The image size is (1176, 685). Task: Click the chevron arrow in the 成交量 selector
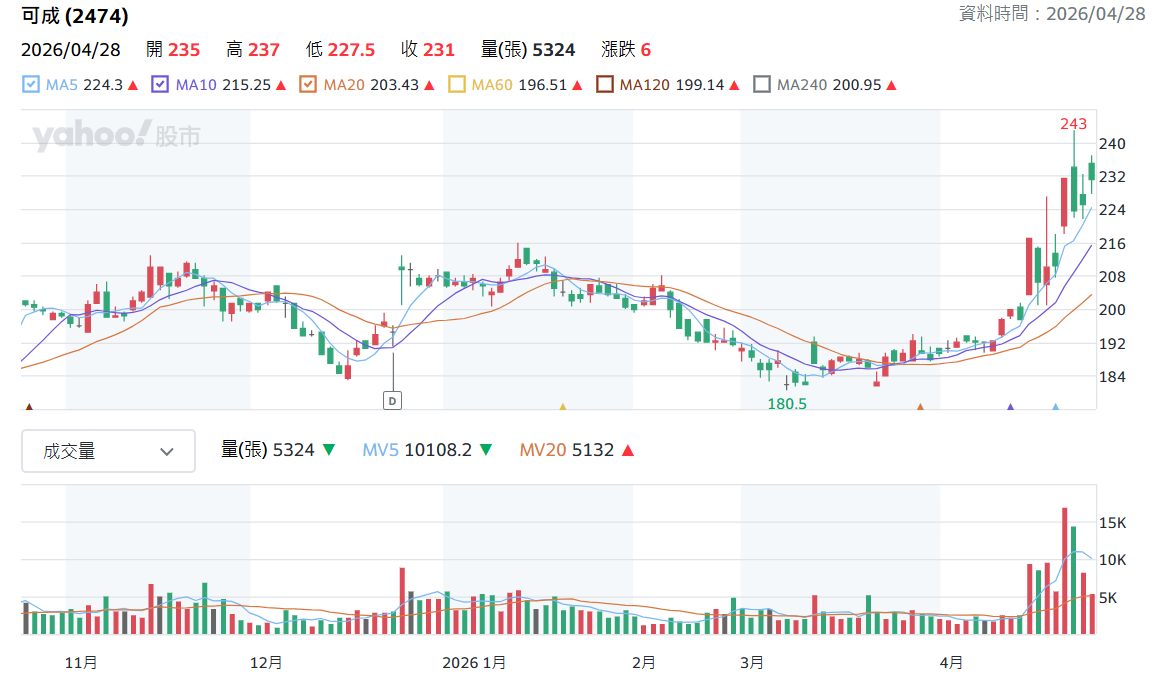point(167,452)
